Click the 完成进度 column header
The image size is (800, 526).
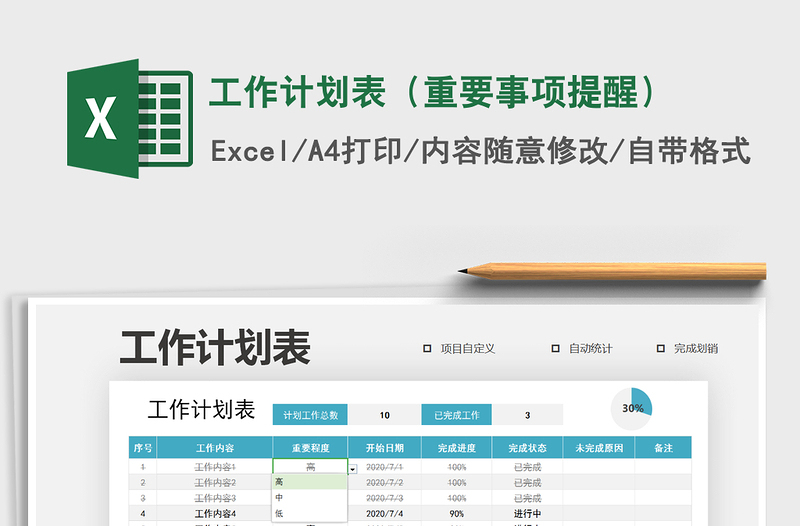(457, 448)
